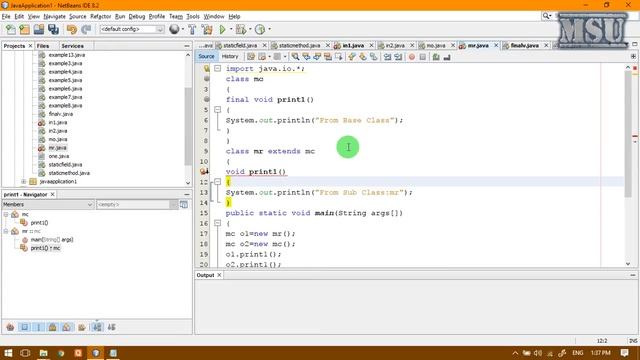The width and height of the screenshot is (640, 360).
Task: Toggle Sort by Name in Navigator
Action: [x=97, y=327]
